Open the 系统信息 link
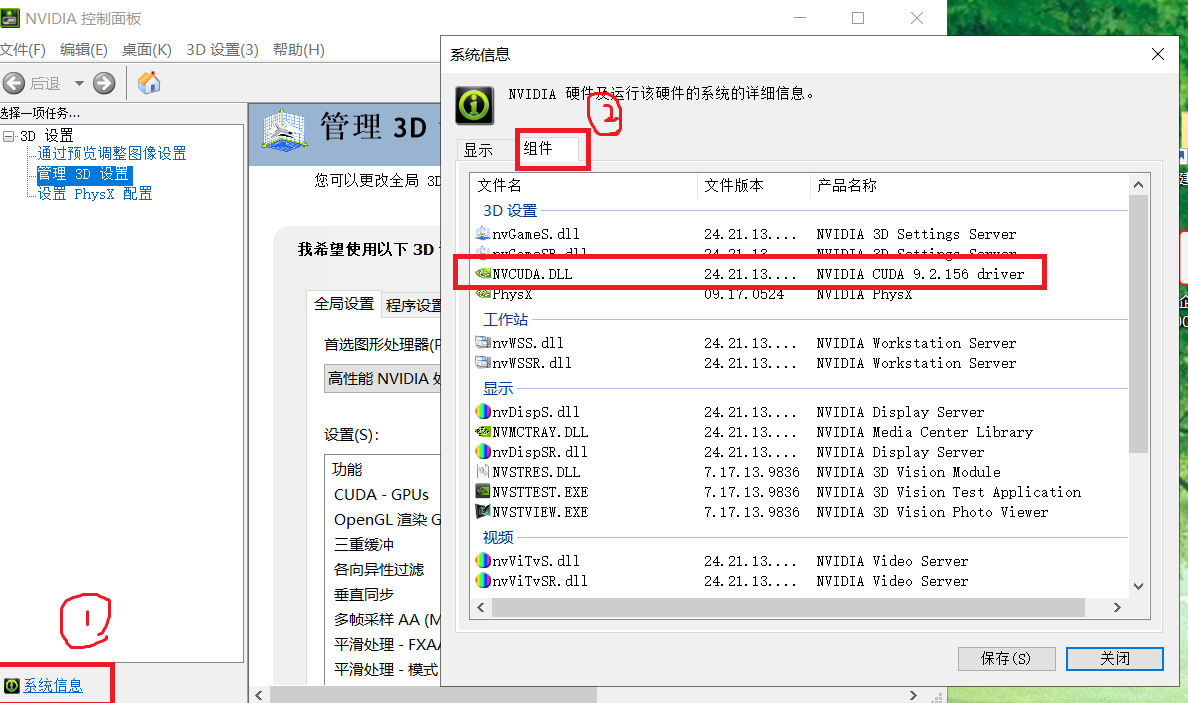The image size is (1188, 703). 53,686
